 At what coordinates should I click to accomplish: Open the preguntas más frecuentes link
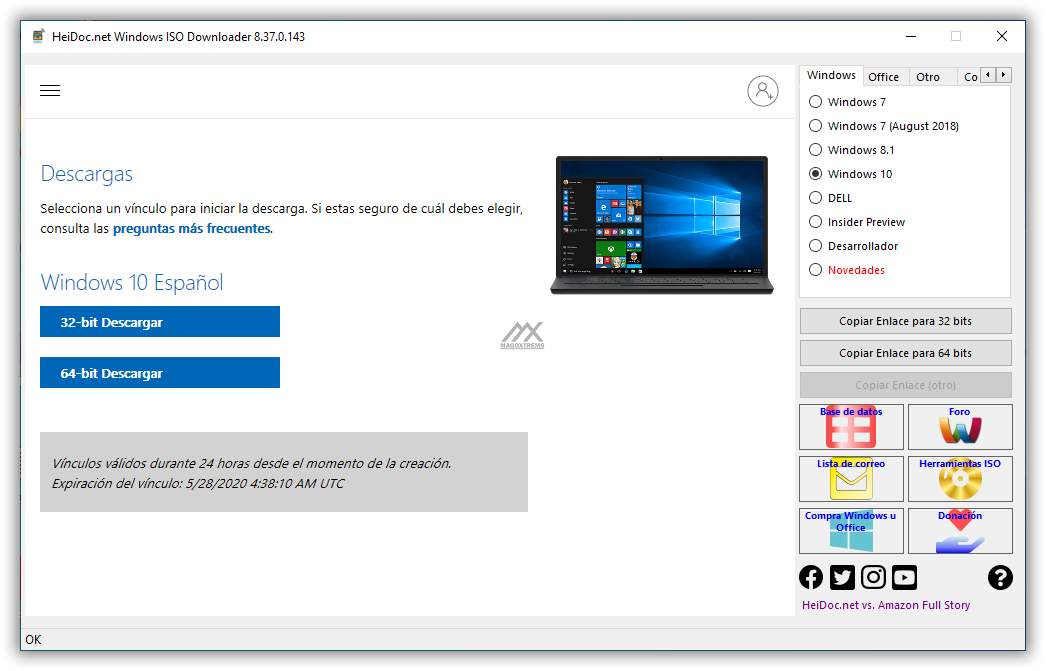pyautogui.click(x=192, y=229)
